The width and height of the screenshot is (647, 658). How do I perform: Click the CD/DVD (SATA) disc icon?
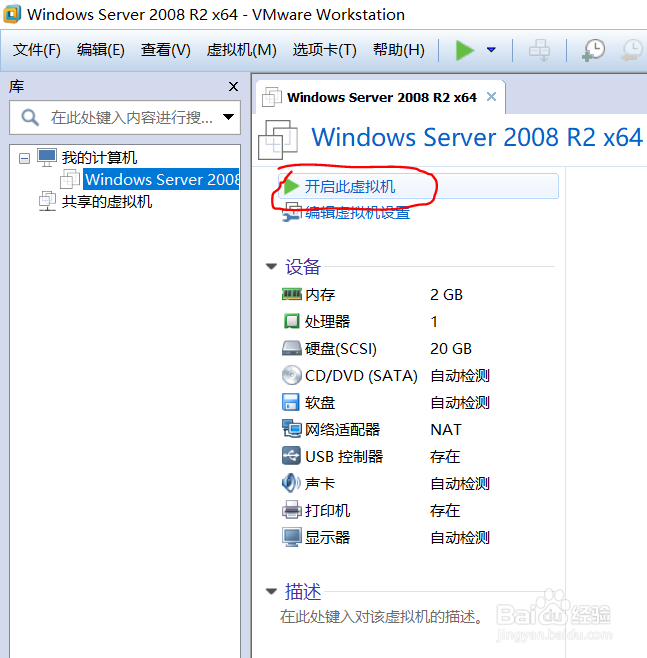292,375
